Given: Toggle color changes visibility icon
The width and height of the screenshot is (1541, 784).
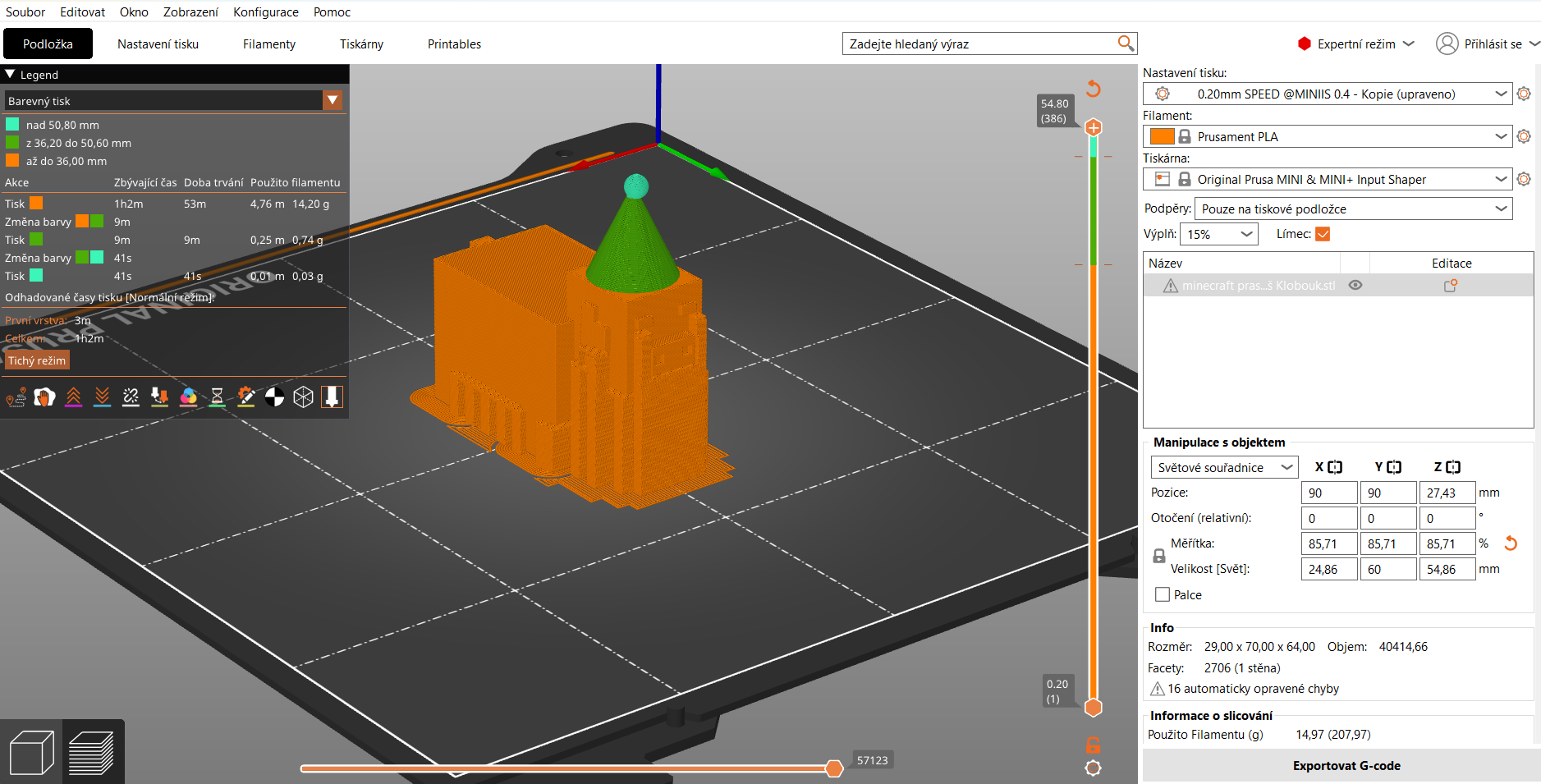Looking at the screenshot, I should pyautogui.click(x=188, y=398).
